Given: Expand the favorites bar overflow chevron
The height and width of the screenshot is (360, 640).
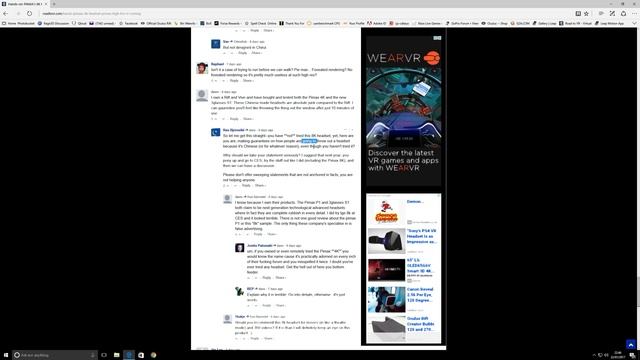Looking at the screenshot, I should pos(634,23).
